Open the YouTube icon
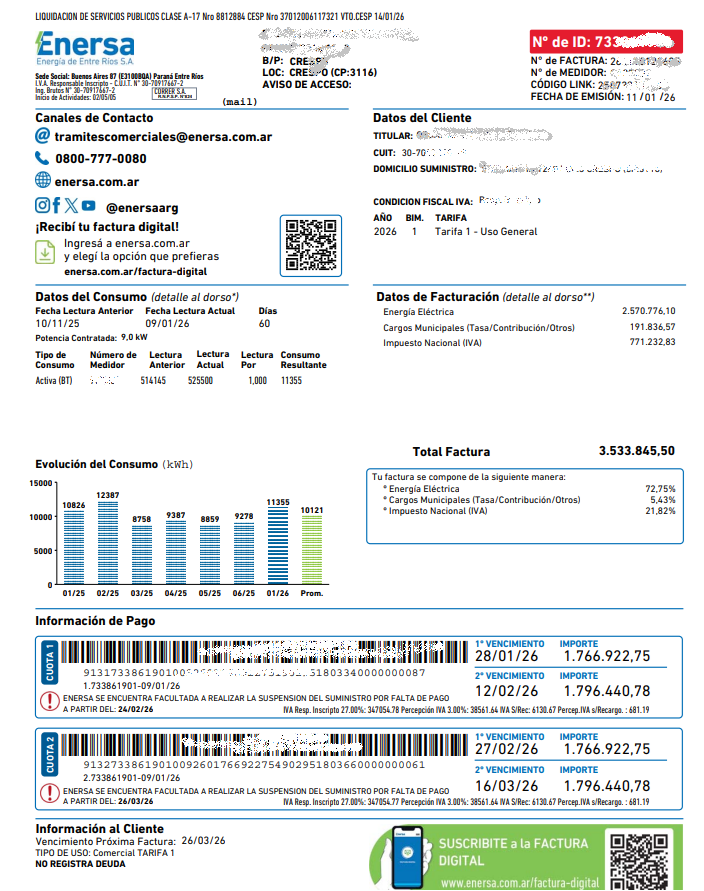 tap(89, 205)
